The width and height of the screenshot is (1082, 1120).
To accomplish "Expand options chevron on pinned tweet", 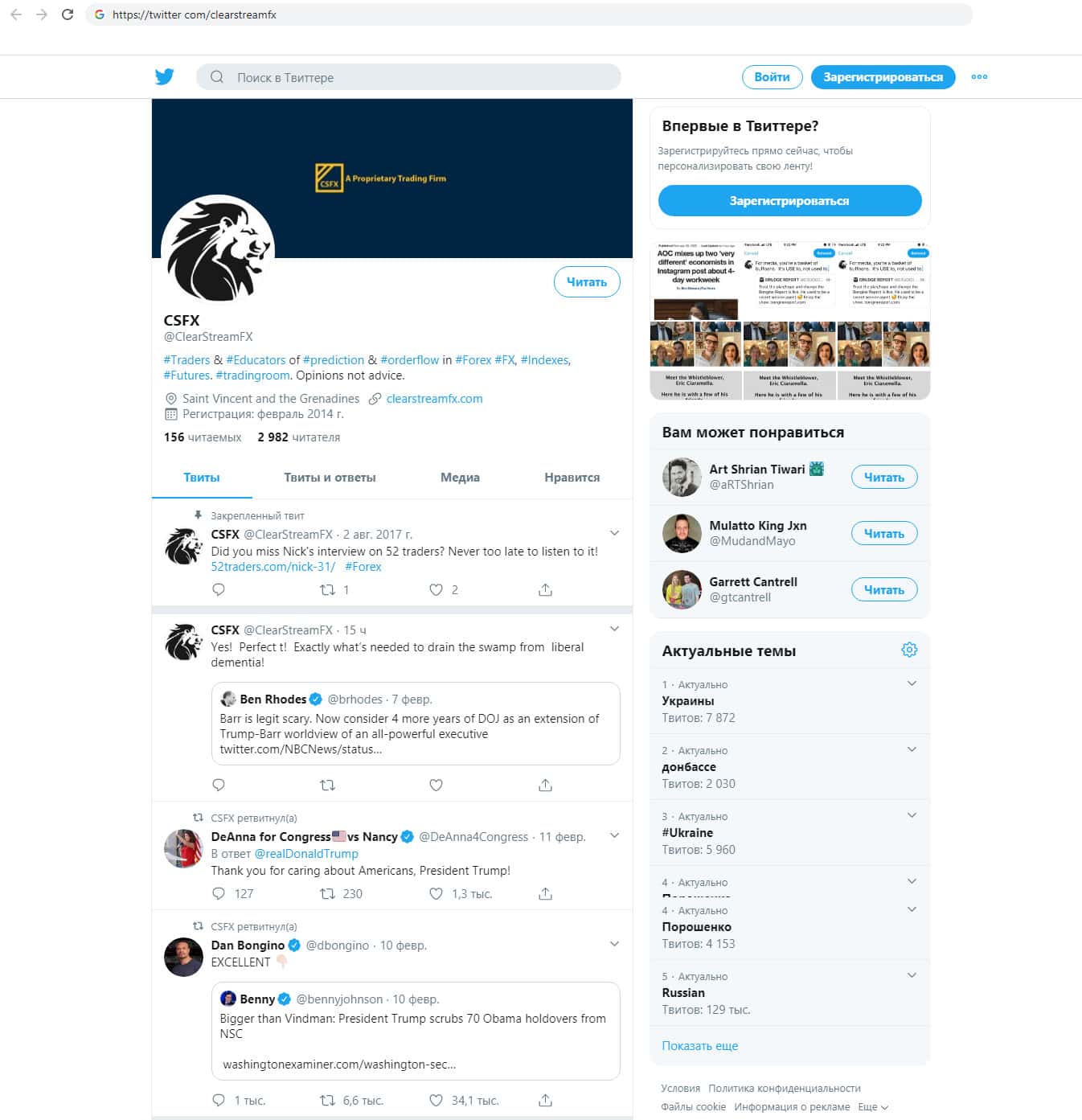I will (x=614, y=533).
